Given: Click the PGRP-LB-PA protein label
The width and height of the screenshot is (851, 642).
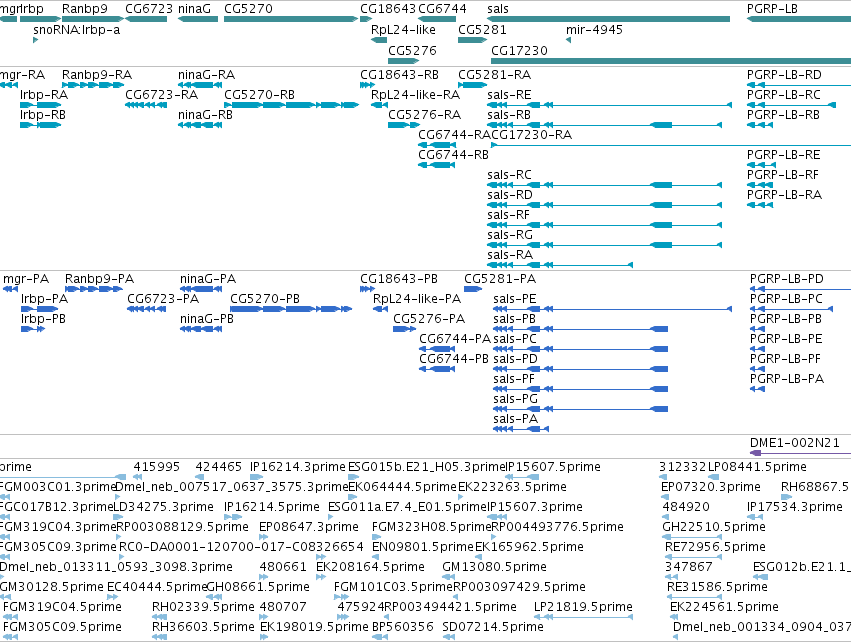Looking at the screenshot, I should click(787, 378).
